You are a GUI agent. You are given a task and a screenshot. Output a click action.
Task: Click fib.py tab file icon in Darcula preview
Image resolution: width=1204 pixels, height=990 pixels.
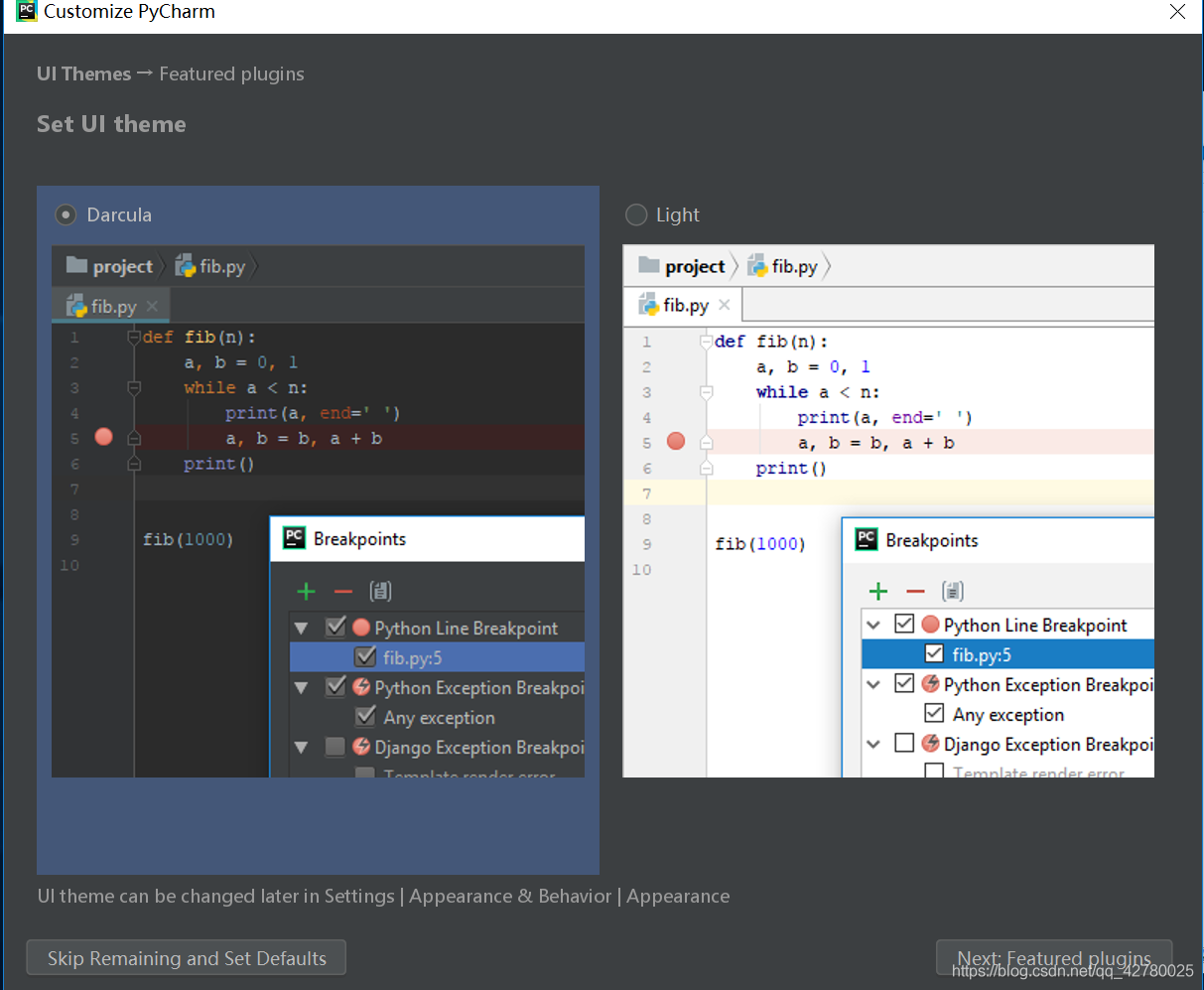pos(76,306)
